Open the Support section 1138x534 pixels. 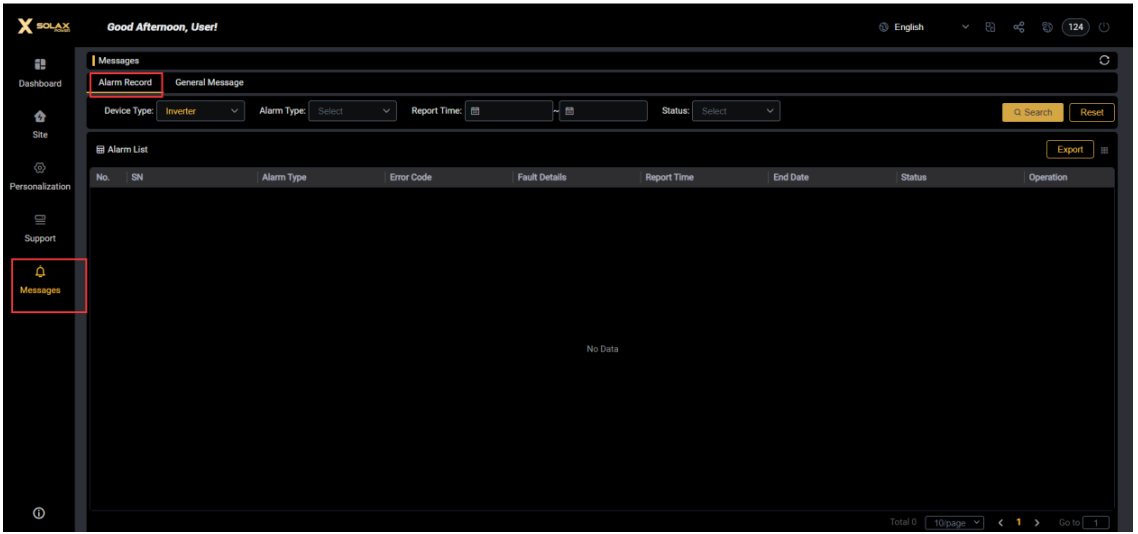click(x=40, y=220)
